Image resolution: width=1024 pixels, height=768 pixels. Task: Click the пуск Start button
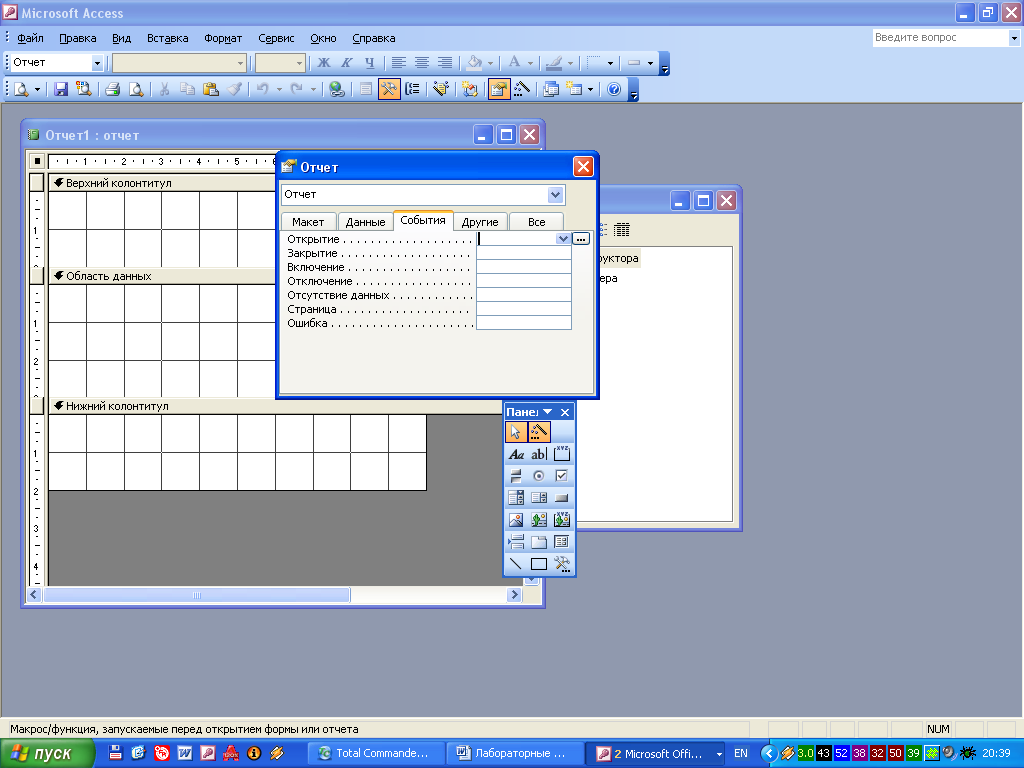click(x=47, y=754)
